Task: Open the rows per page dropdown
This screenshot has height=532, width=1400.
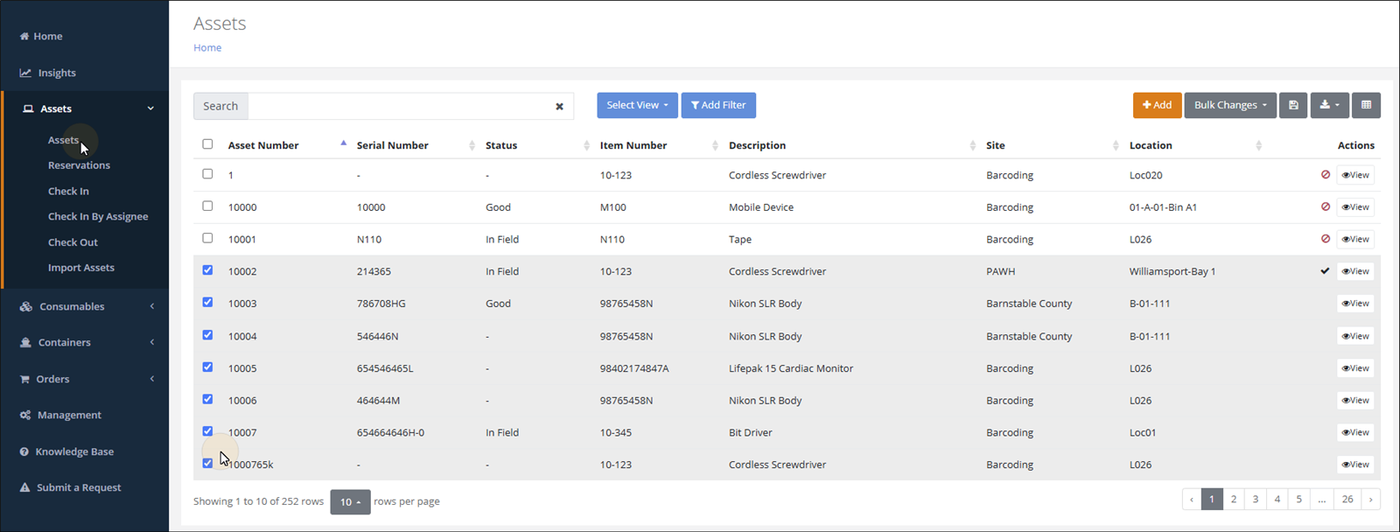Action: (x=351, y=502)
